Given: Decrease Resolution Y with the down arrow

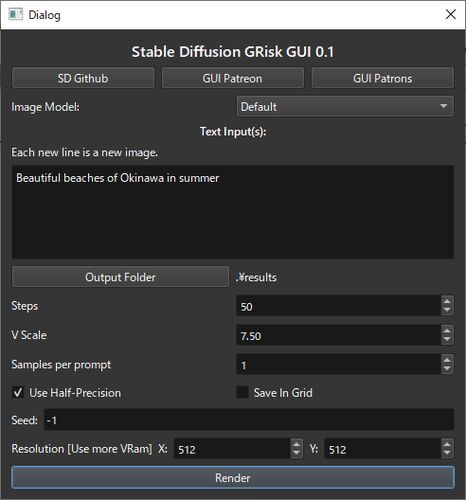Looking at the screenshot, I should (x=447, y=454).
